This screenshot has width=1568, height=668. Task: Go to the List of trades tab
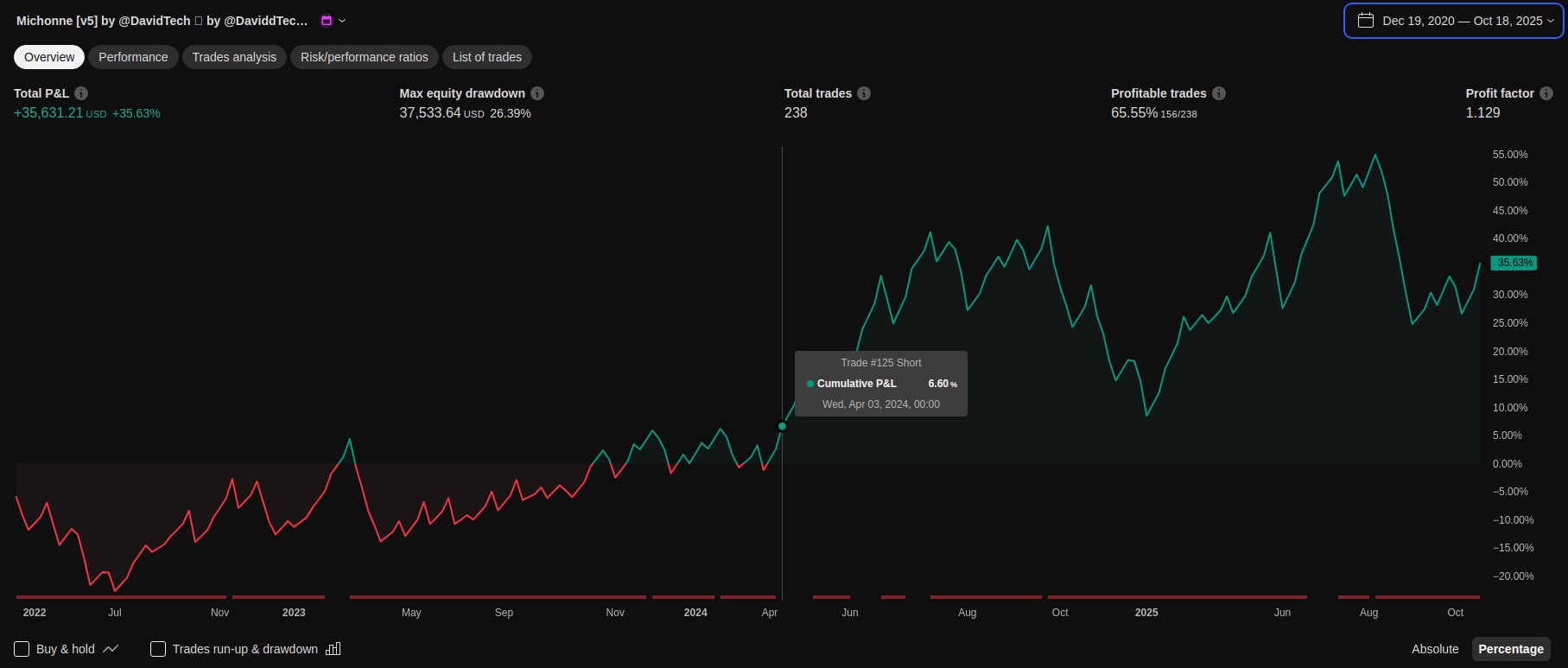coord(487,57)
